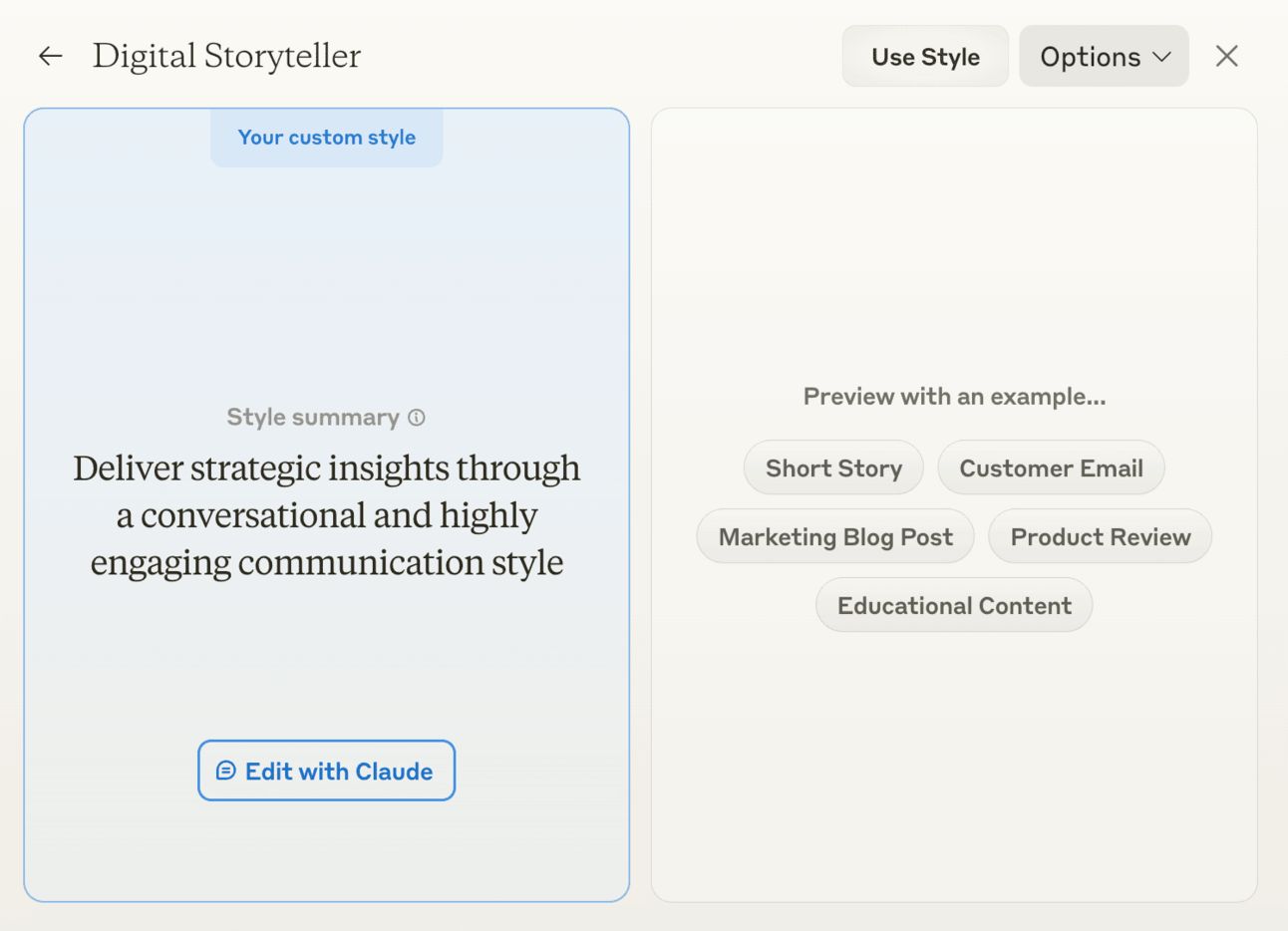Expand the Options chevron arrow
This screenshot has width=1288, height=931.
[x=1162, y=57]
